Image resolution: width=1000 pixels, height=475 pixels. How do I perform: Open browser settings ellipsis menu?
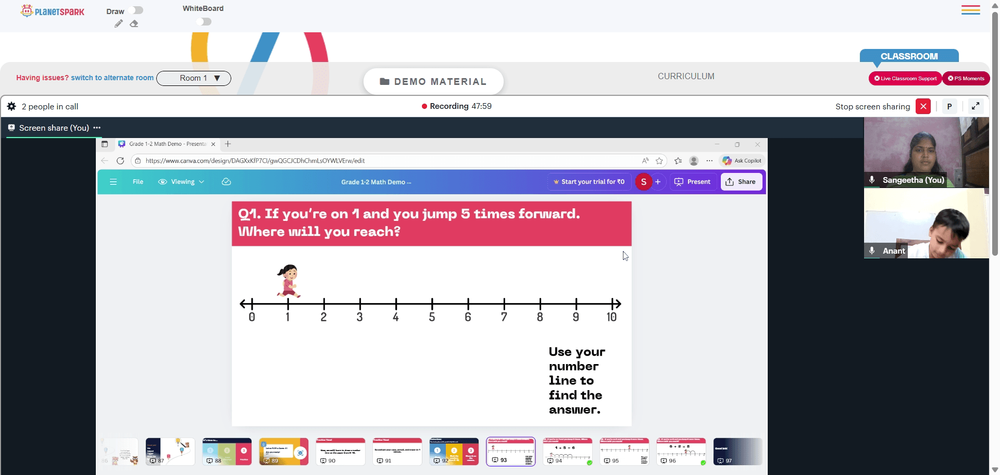(x=709, y=161)
